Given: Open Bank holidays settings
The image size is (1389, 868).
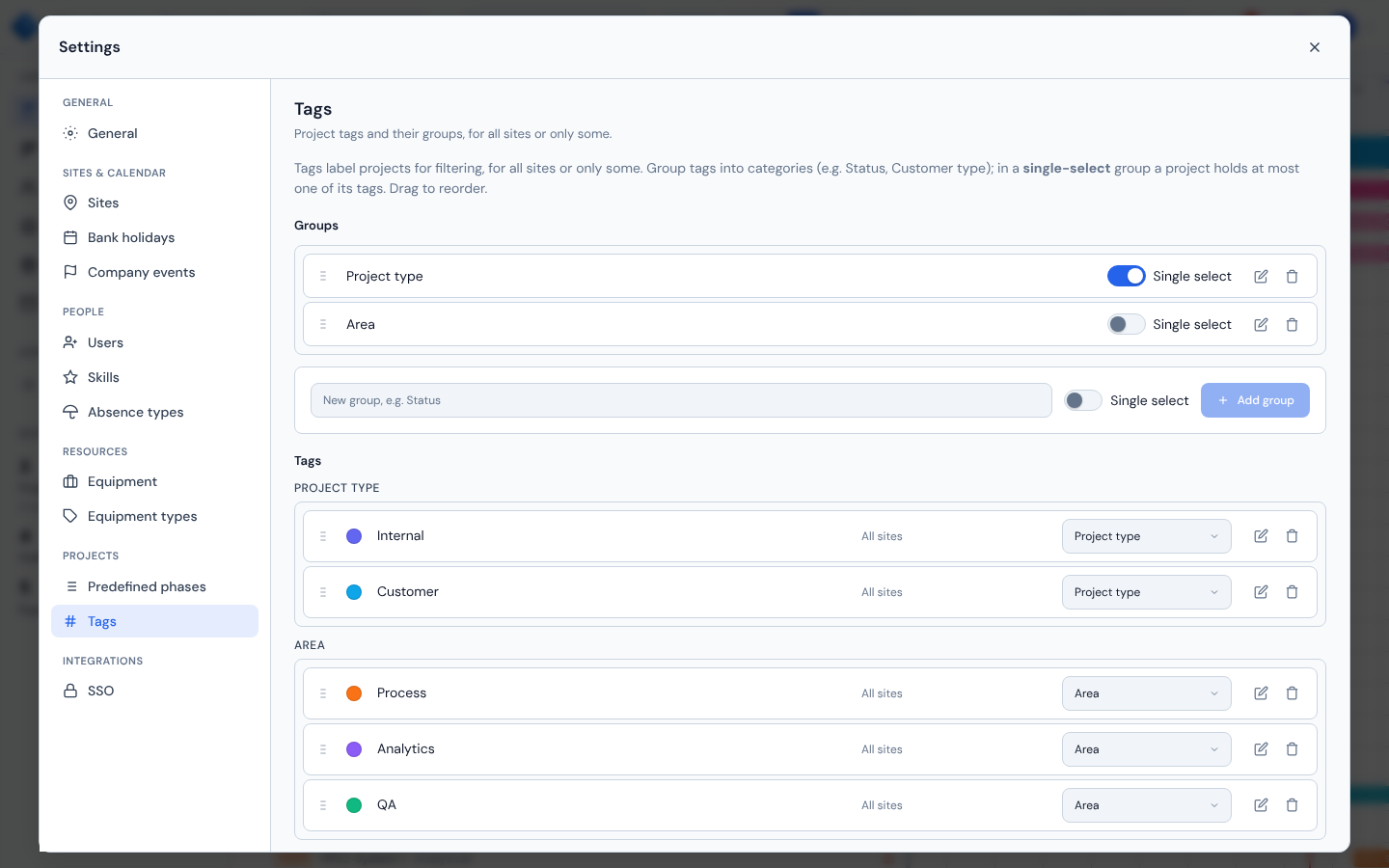Looking at the screenshot, I should click(x=154, y=237).
